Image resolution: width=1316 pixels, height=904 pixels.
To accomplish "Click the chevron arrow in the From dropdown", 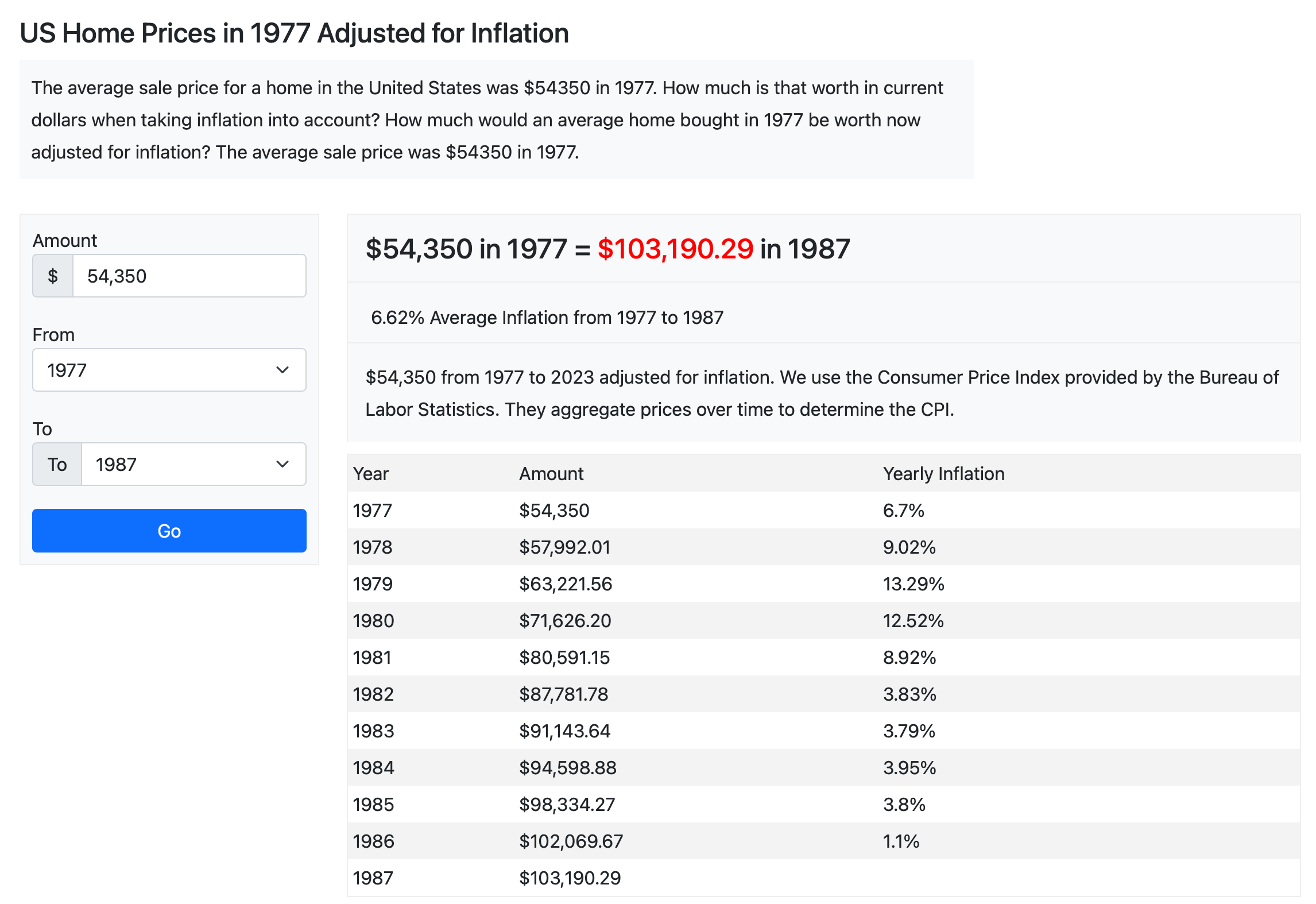I will pos(282,370).
